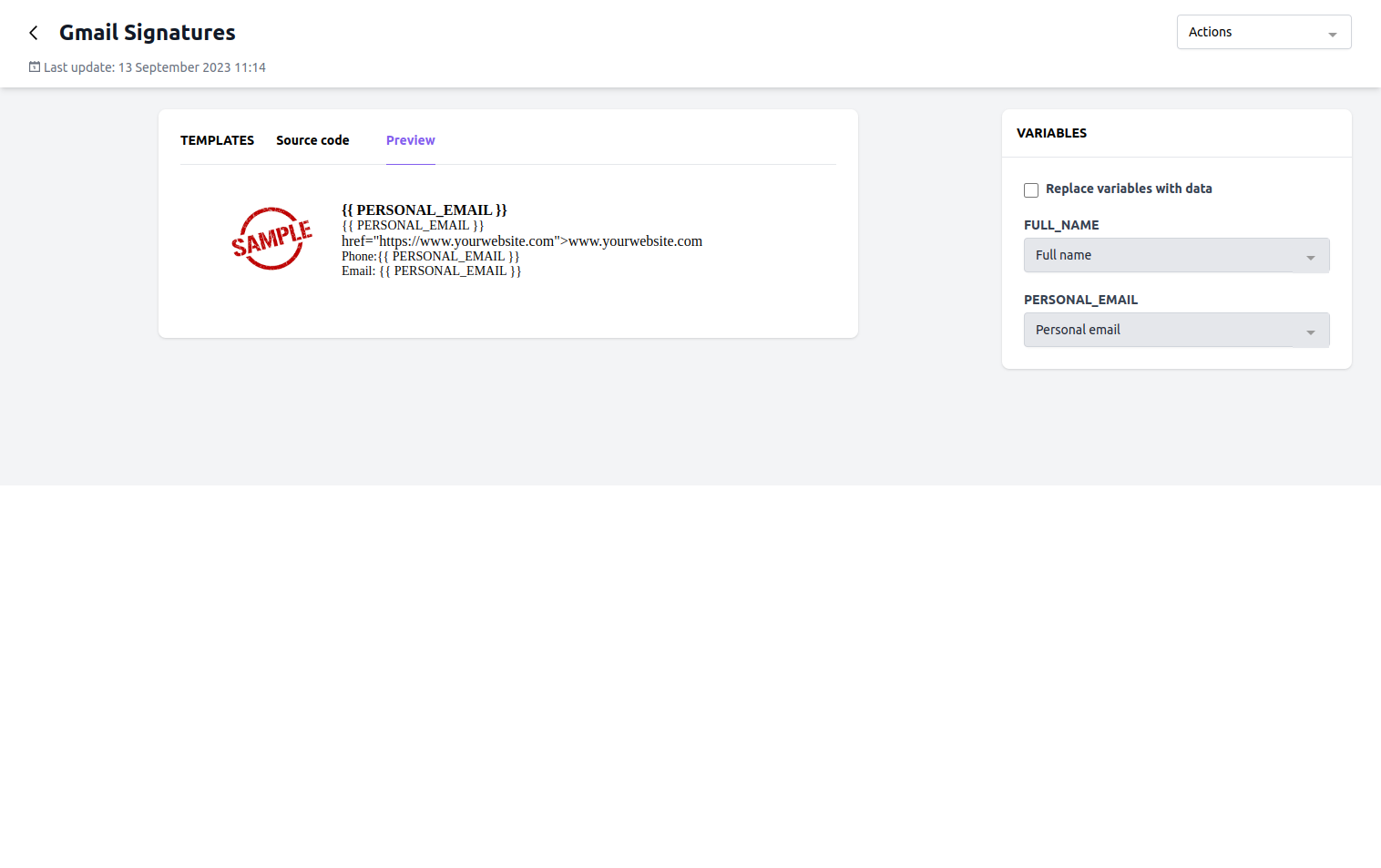Click the Gmail Signatures title

147,32
